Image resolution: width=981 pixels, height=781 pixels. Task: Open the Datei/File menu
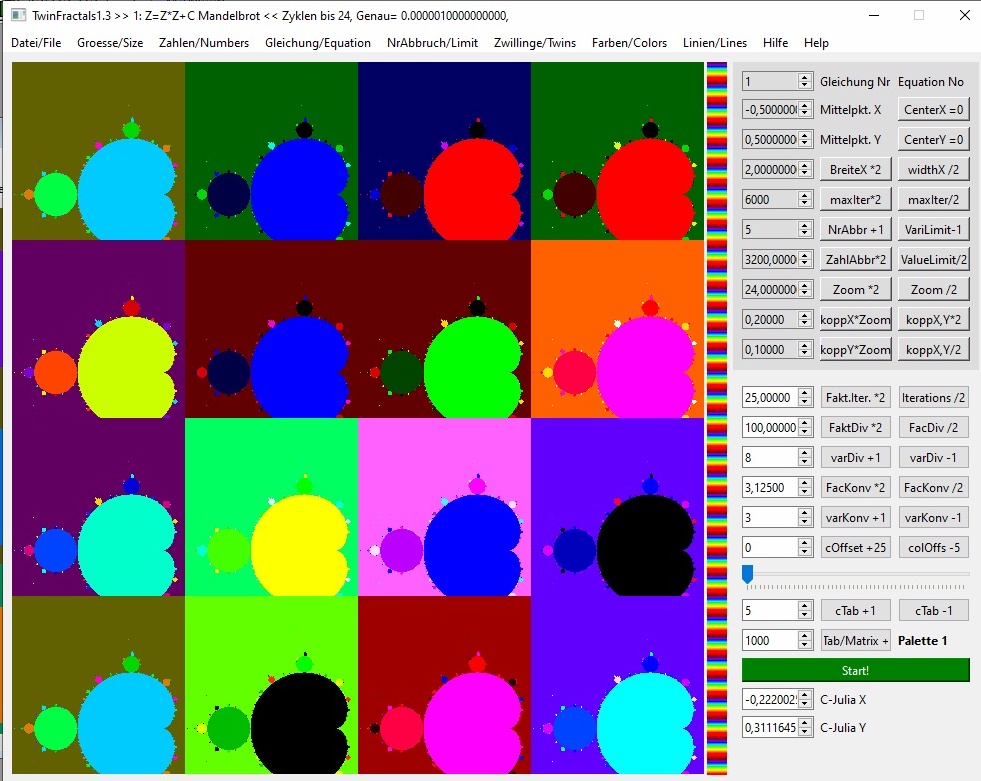36,43
